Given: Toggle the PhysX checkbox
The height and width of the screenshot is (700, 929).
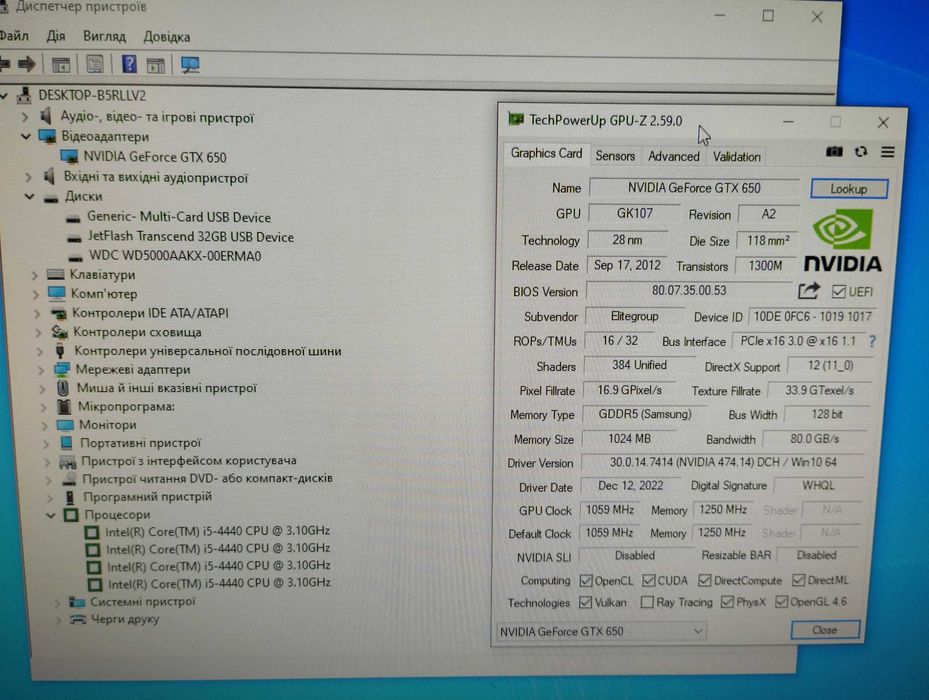Looking at the screenshot, I should [x=727, y=602].
